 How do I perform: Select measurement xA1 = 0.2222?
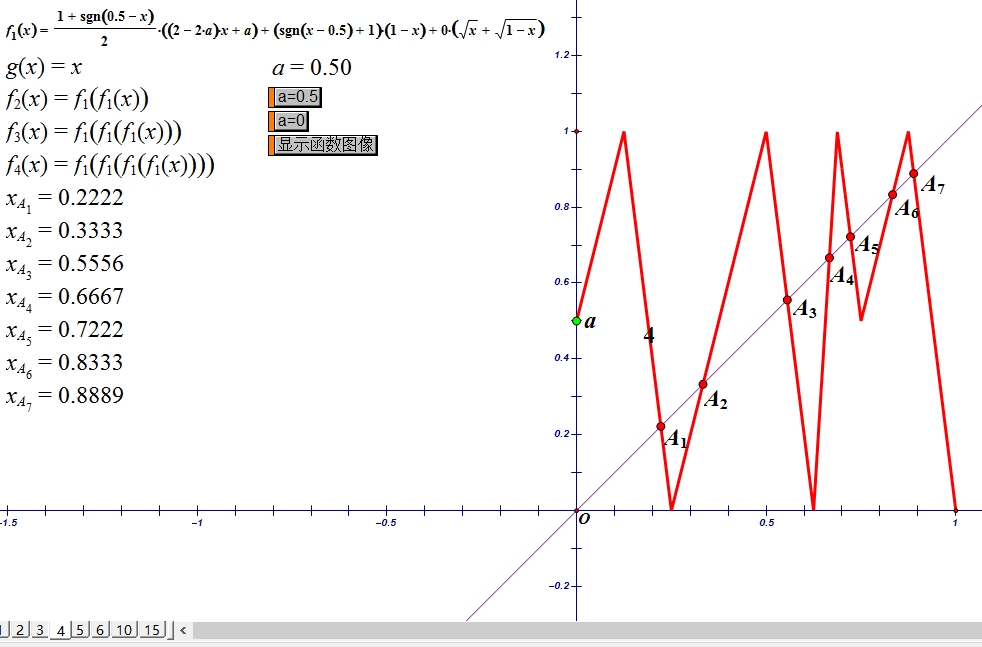tap(65, 200)
